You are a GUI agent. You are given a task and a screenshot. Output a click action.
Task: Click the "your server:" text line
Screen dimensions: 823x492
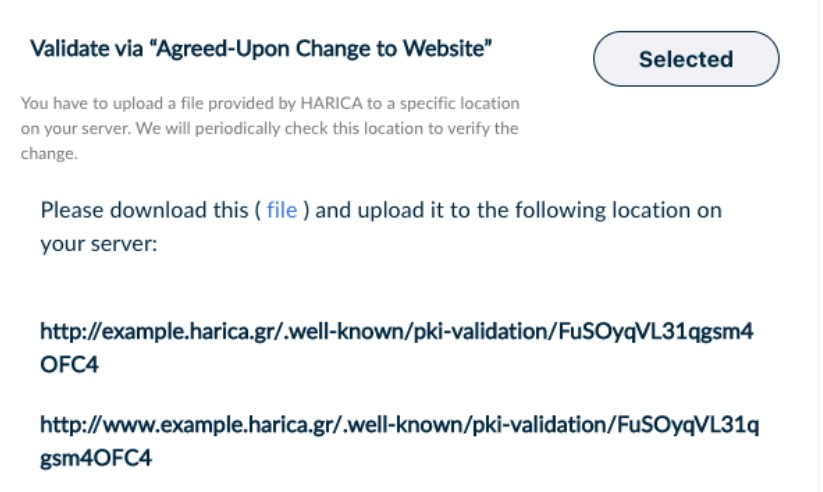(99, 243)
